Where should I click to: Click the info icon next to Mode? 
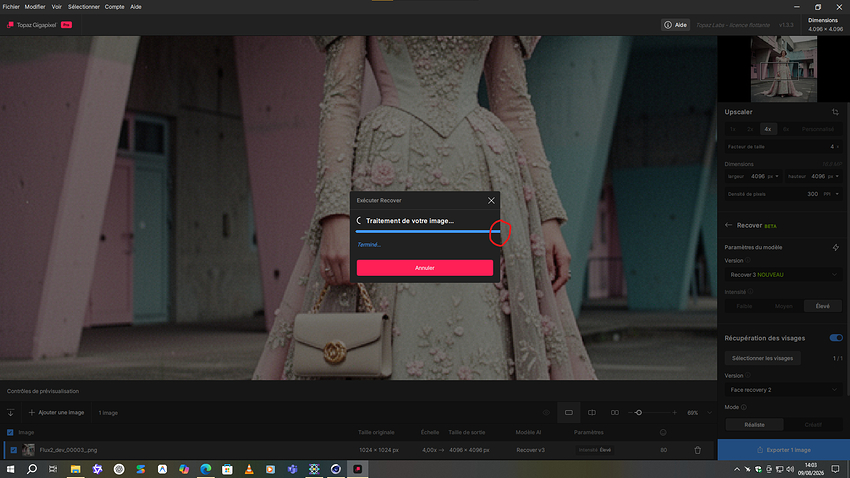744,407
